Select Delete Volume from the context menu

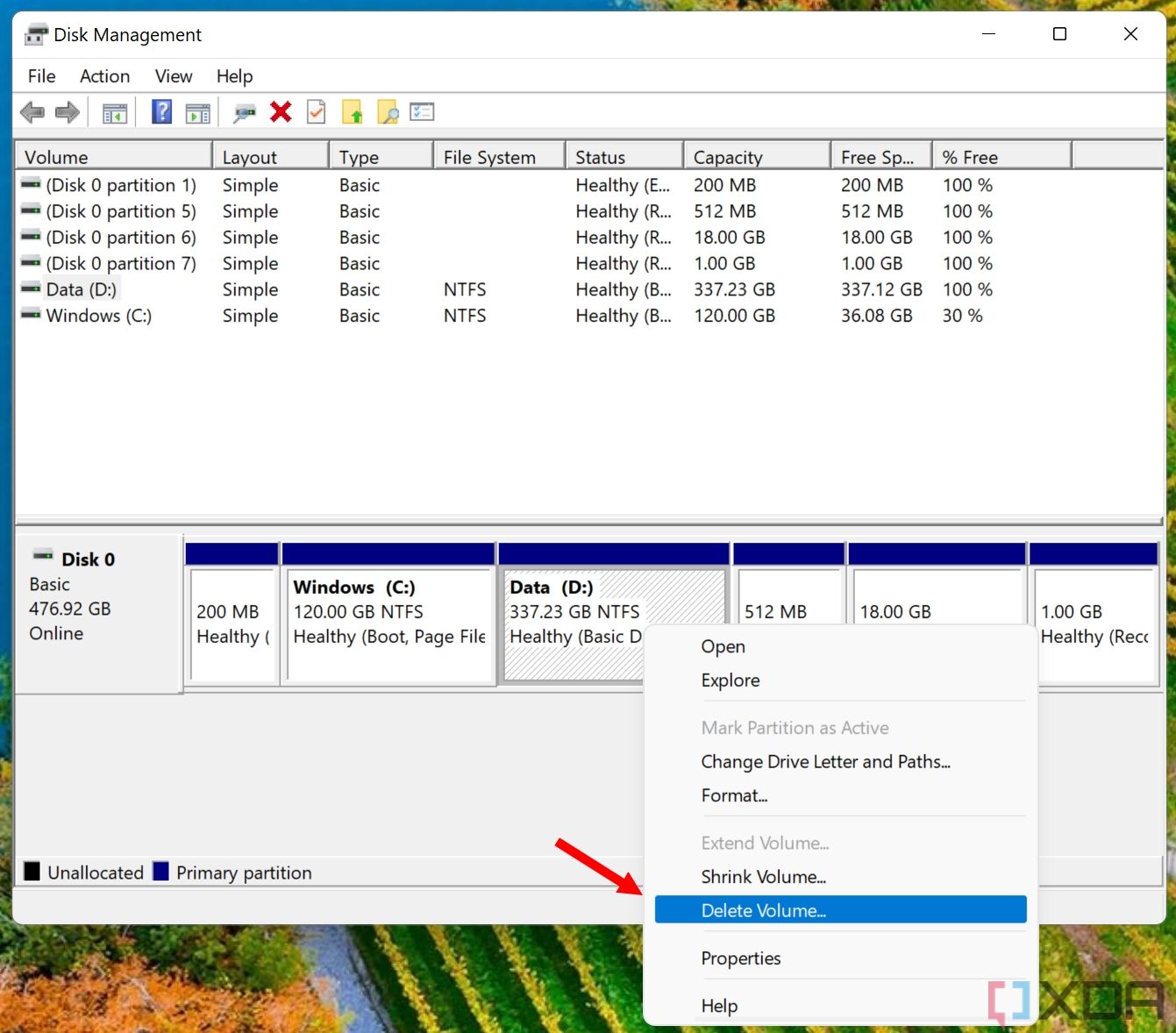tap(764, 910)
